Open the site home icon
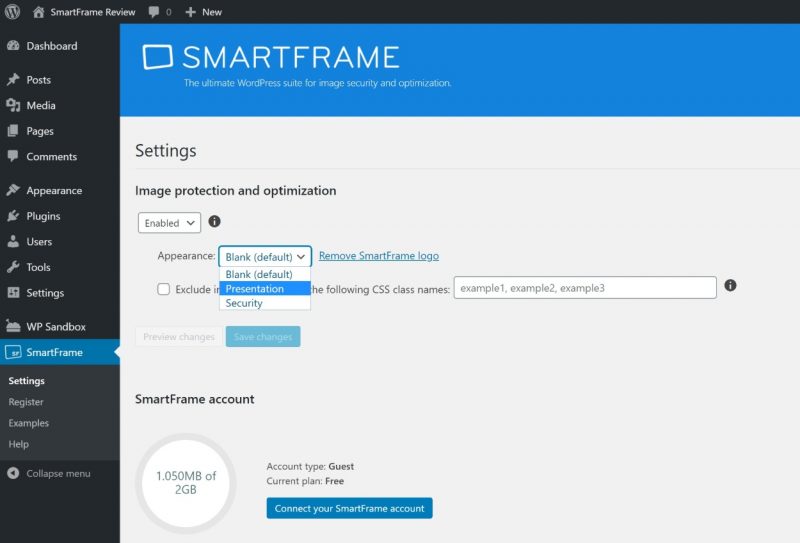The height and width of the screenshot is (543, 800). [38, 12]
